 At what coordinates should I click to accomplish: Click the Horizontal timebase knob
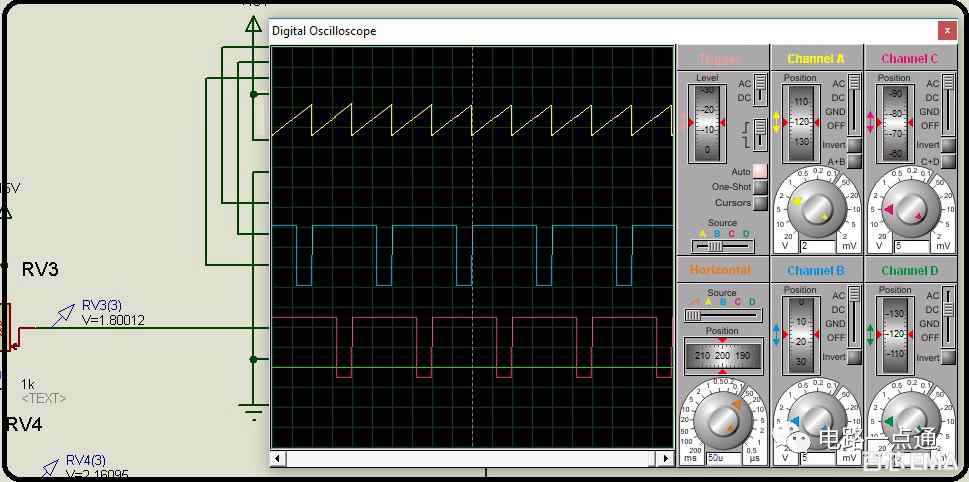pos(721,420)
